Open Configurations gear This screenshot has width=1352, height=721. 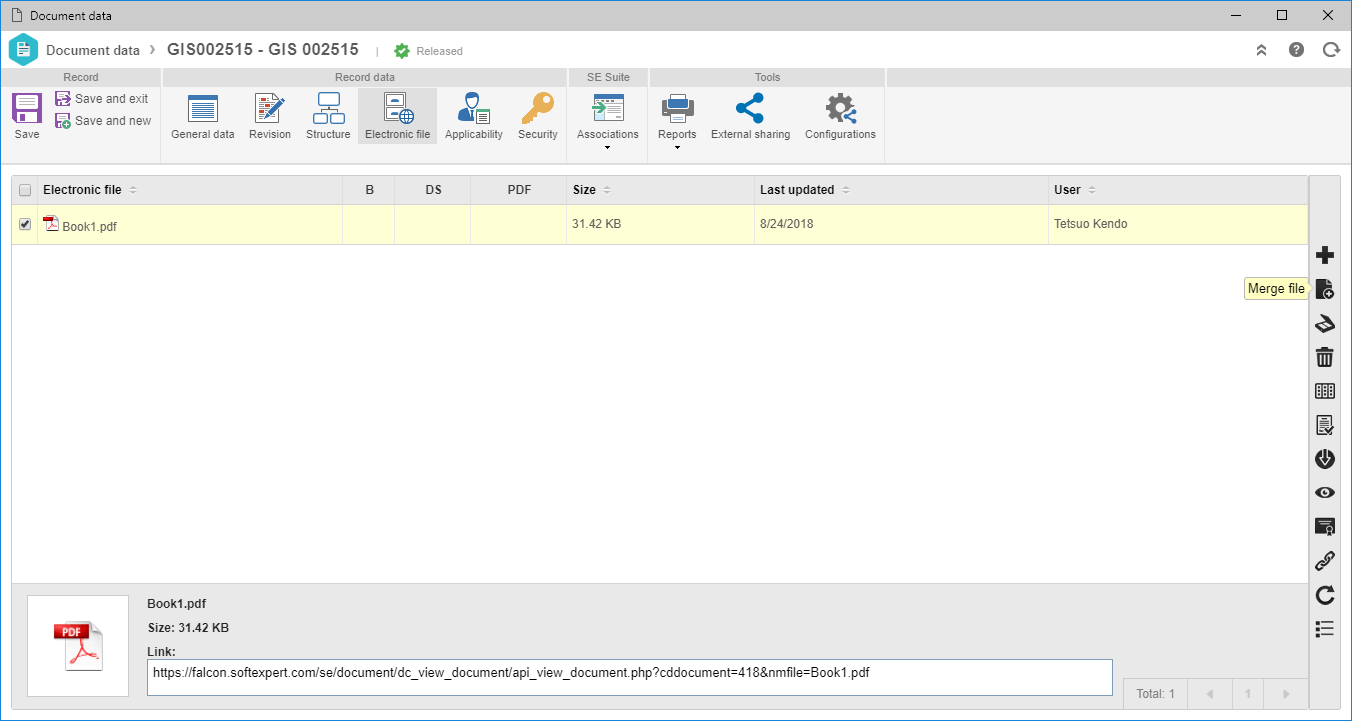[x=840, y=116]
